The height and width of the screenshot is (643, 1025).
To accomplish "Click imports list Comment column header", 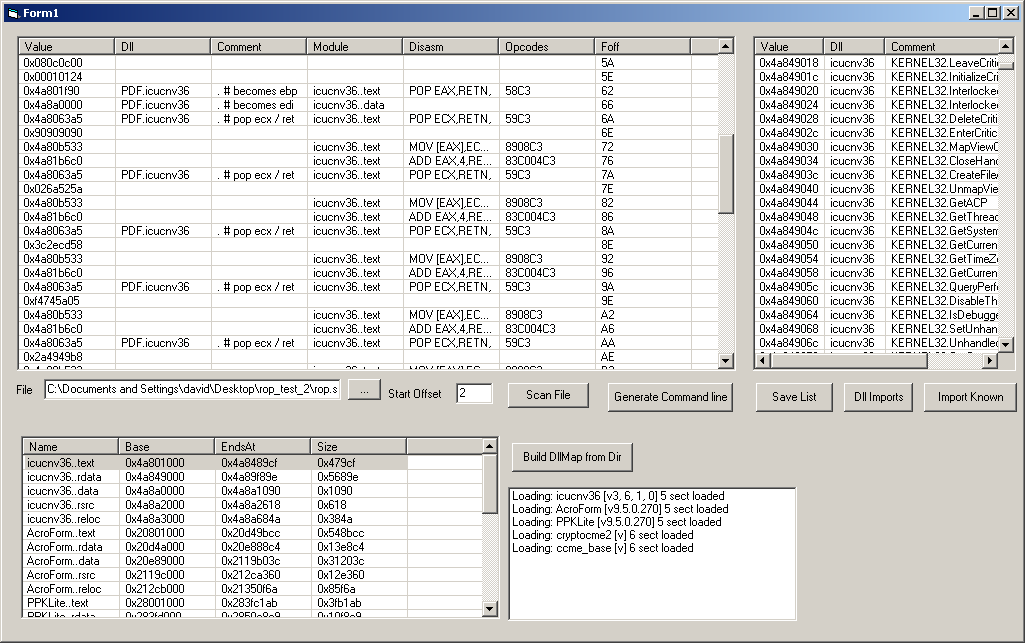I will coord(942,46).
